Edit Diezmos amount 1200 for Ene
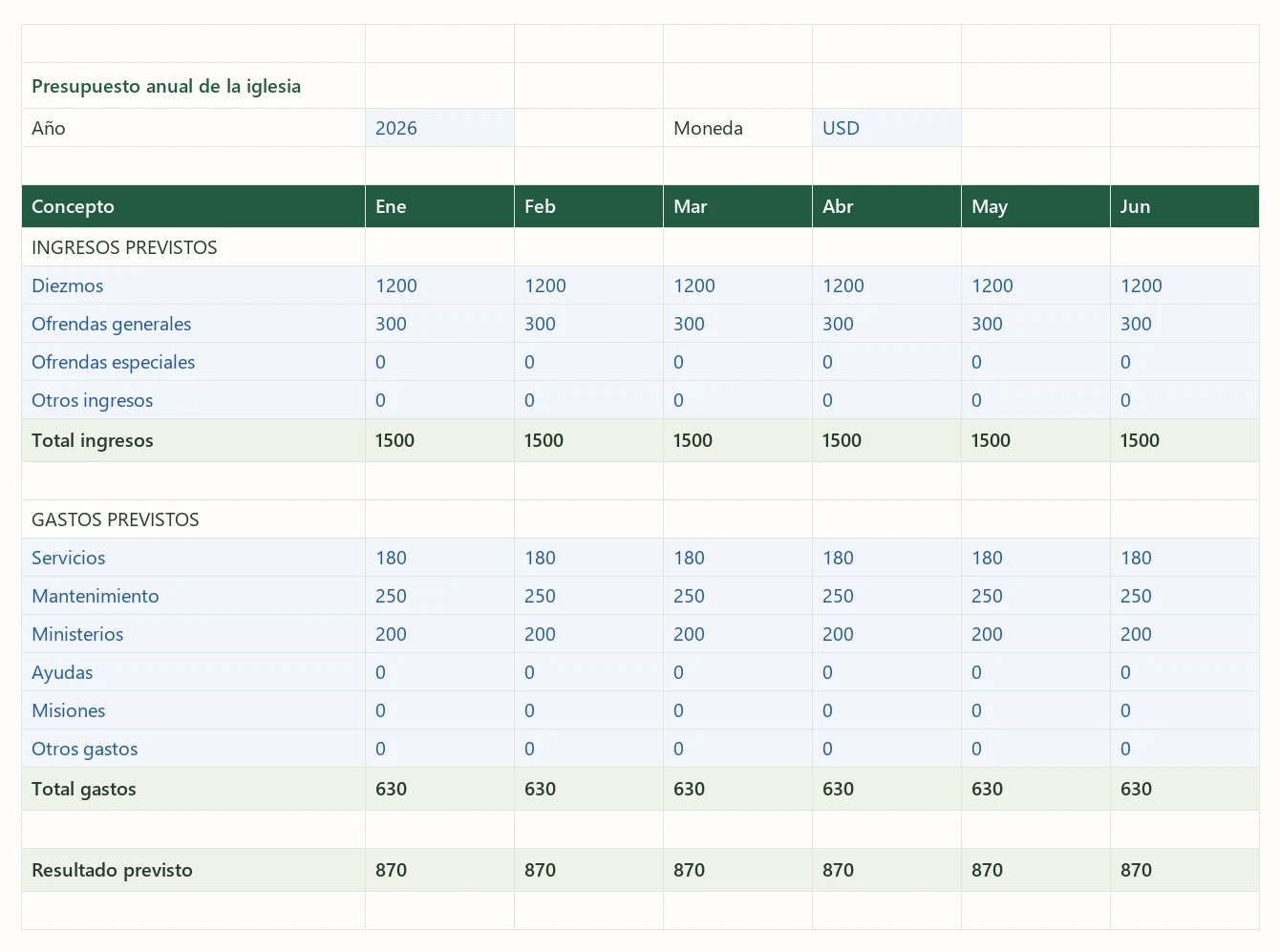 pyautogui.click(x=439, y=286)
